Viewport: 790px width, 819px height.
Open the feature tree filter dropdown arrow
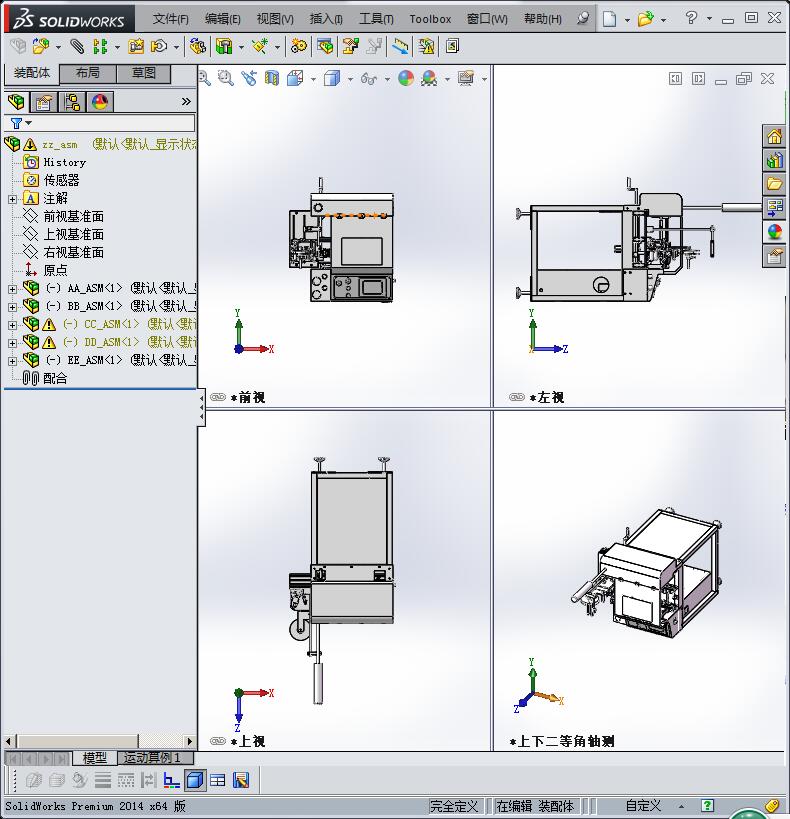click(x=29, y=123)
